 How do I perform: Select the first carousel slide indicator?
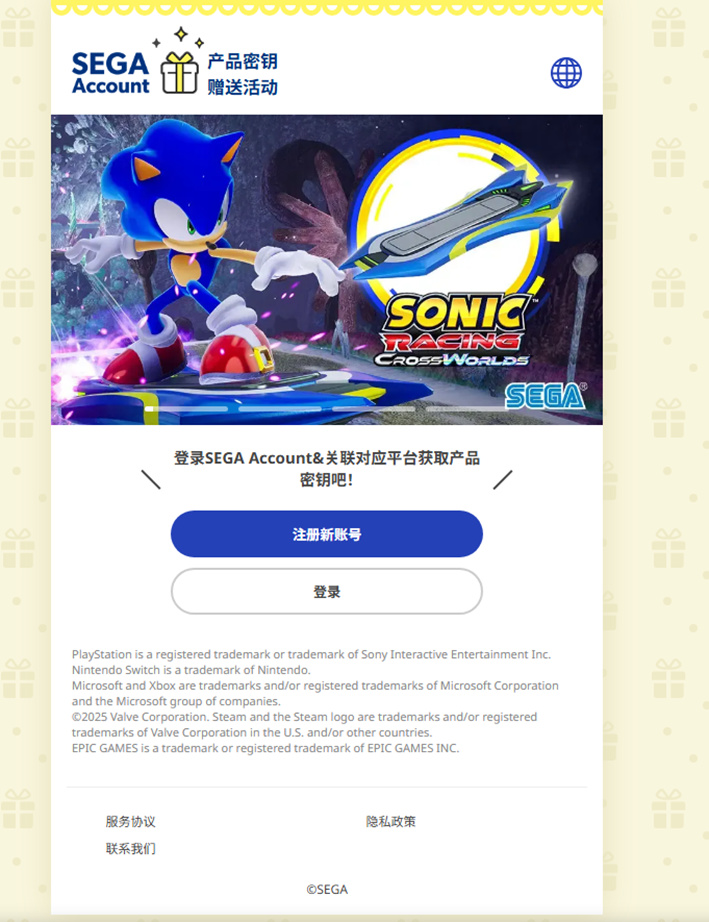click(186, 409)
